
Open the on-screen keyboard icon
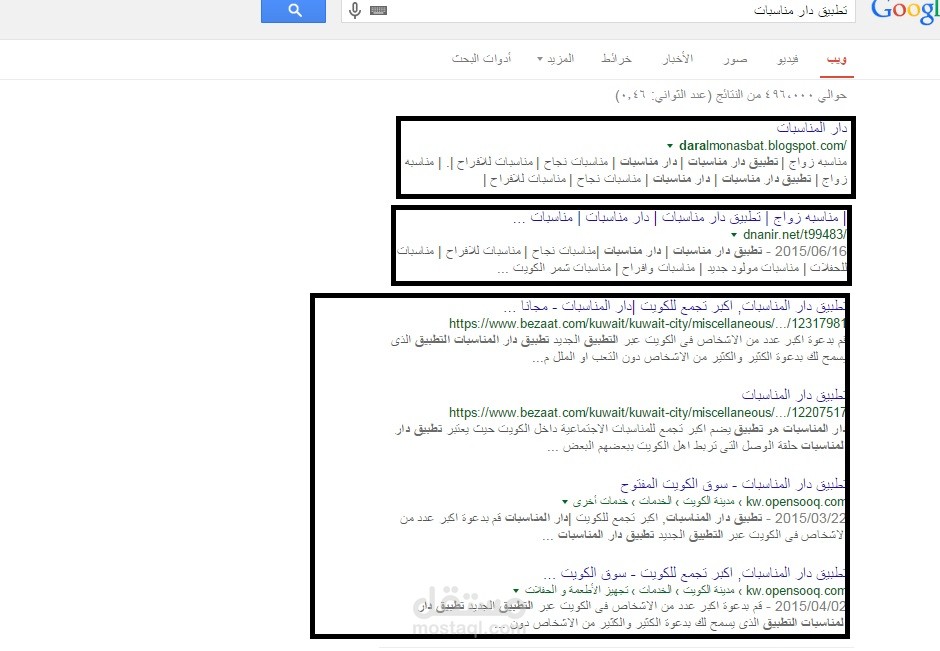(x=378, y=10)
